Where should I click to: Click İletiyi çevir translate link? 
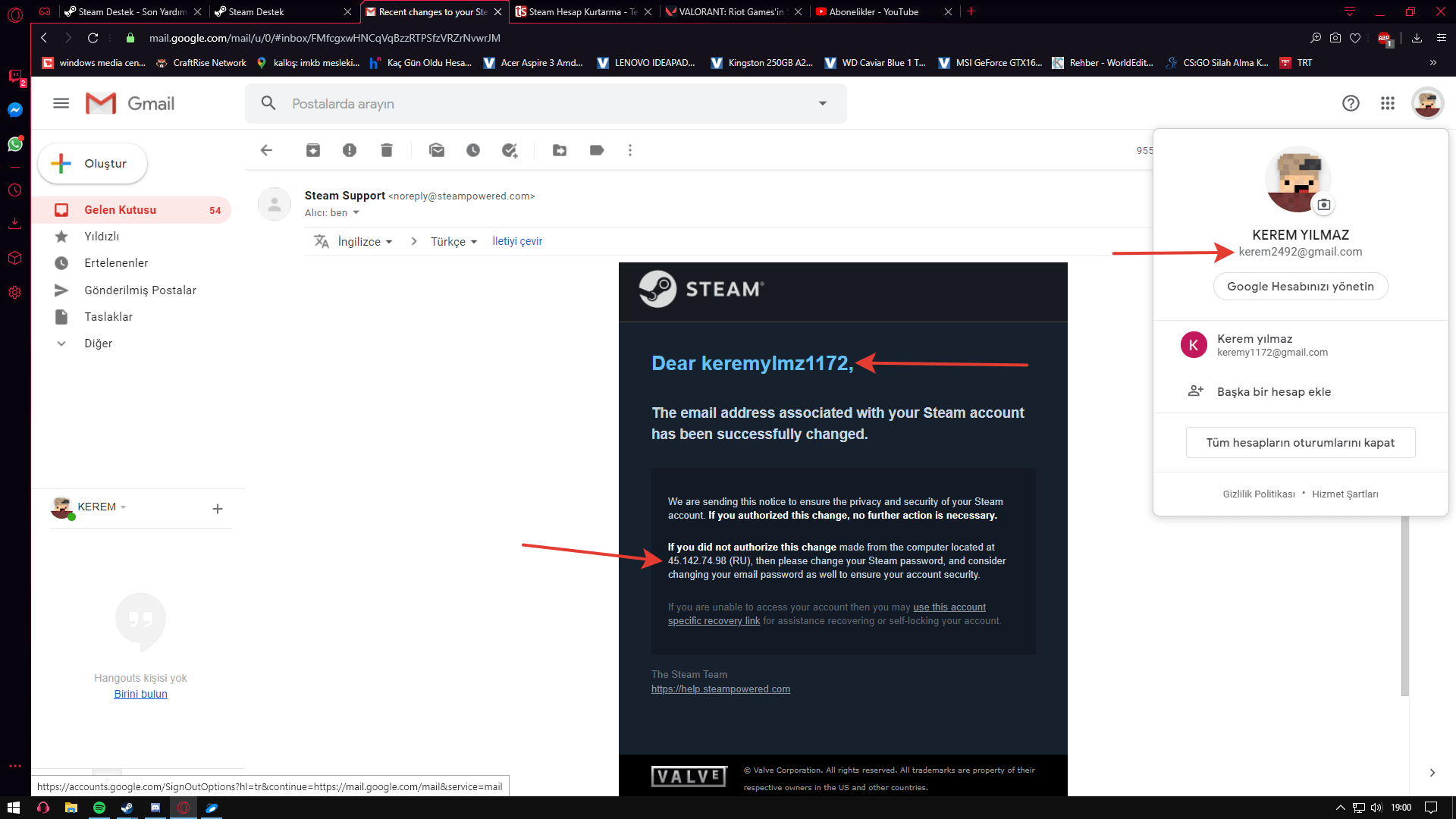(517, 241)
